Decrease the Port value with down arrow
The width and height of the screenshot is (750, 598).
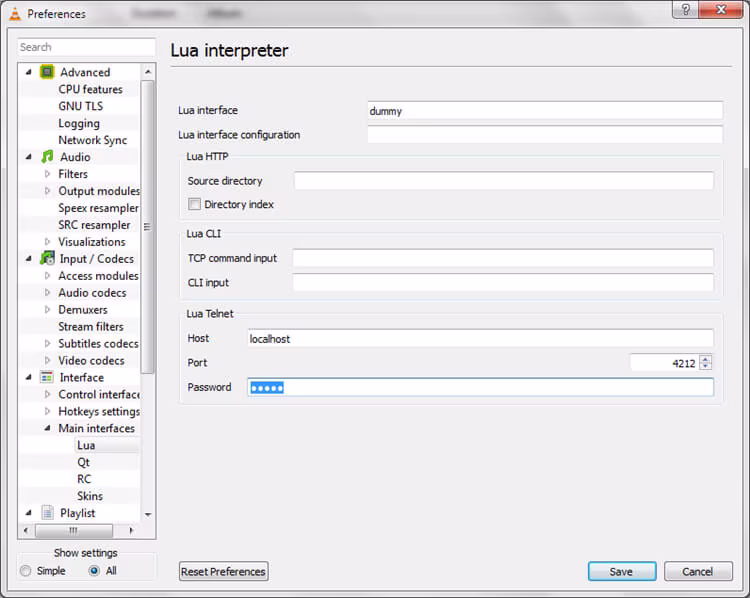(x=706, y=366)
